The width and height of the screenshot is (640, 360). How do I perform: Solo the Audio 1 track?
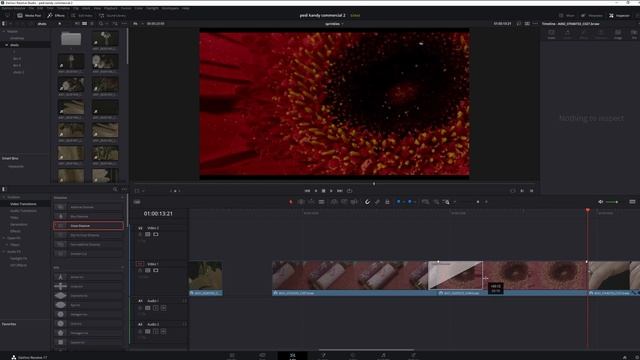156,308
